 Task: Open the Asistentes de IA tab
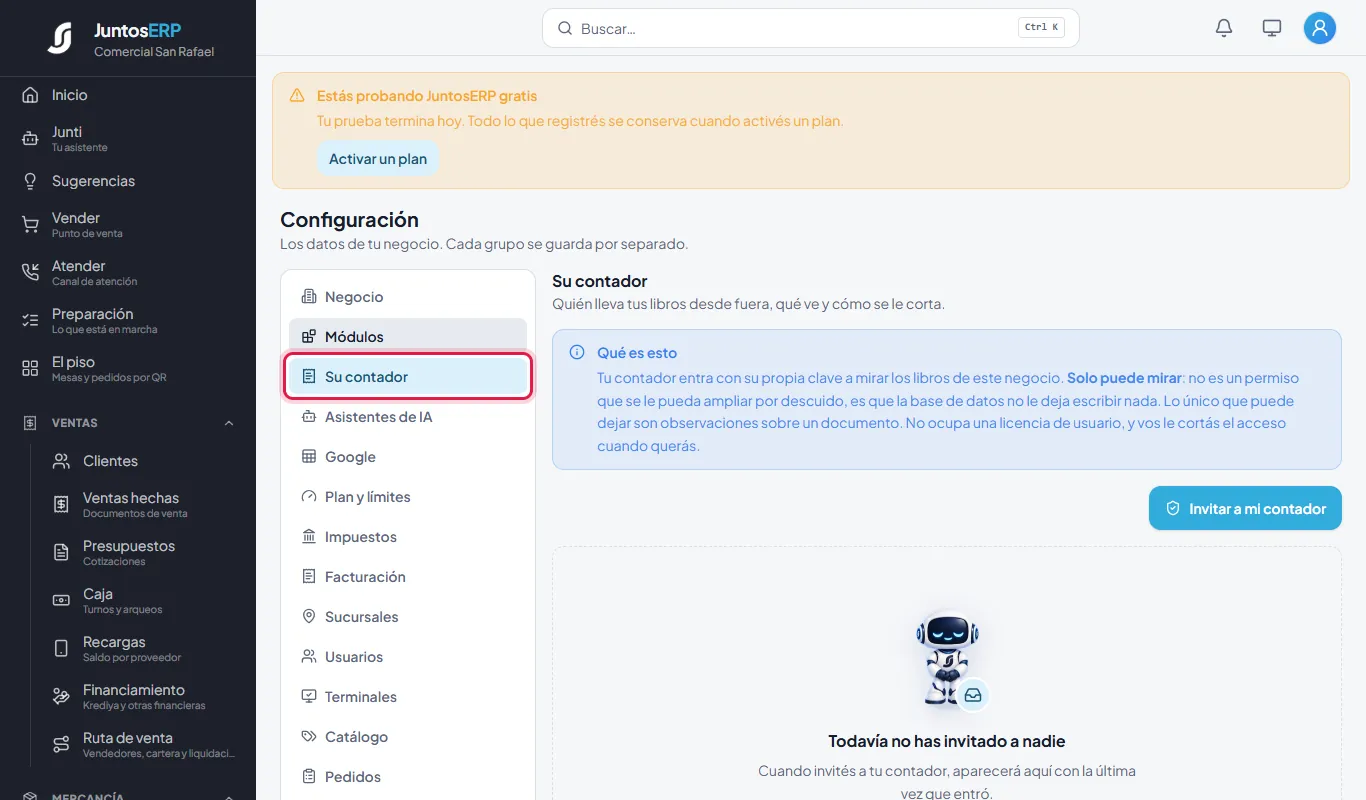[408, 417]
